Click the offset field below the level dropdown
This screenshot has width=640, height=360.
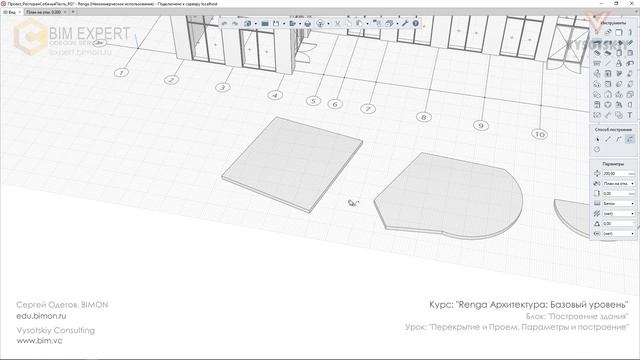click(619, 193)
